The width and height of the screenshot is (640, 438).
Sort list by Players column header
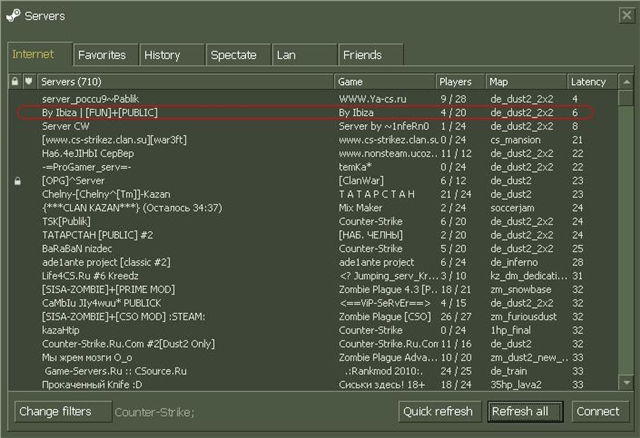(460, 82)
